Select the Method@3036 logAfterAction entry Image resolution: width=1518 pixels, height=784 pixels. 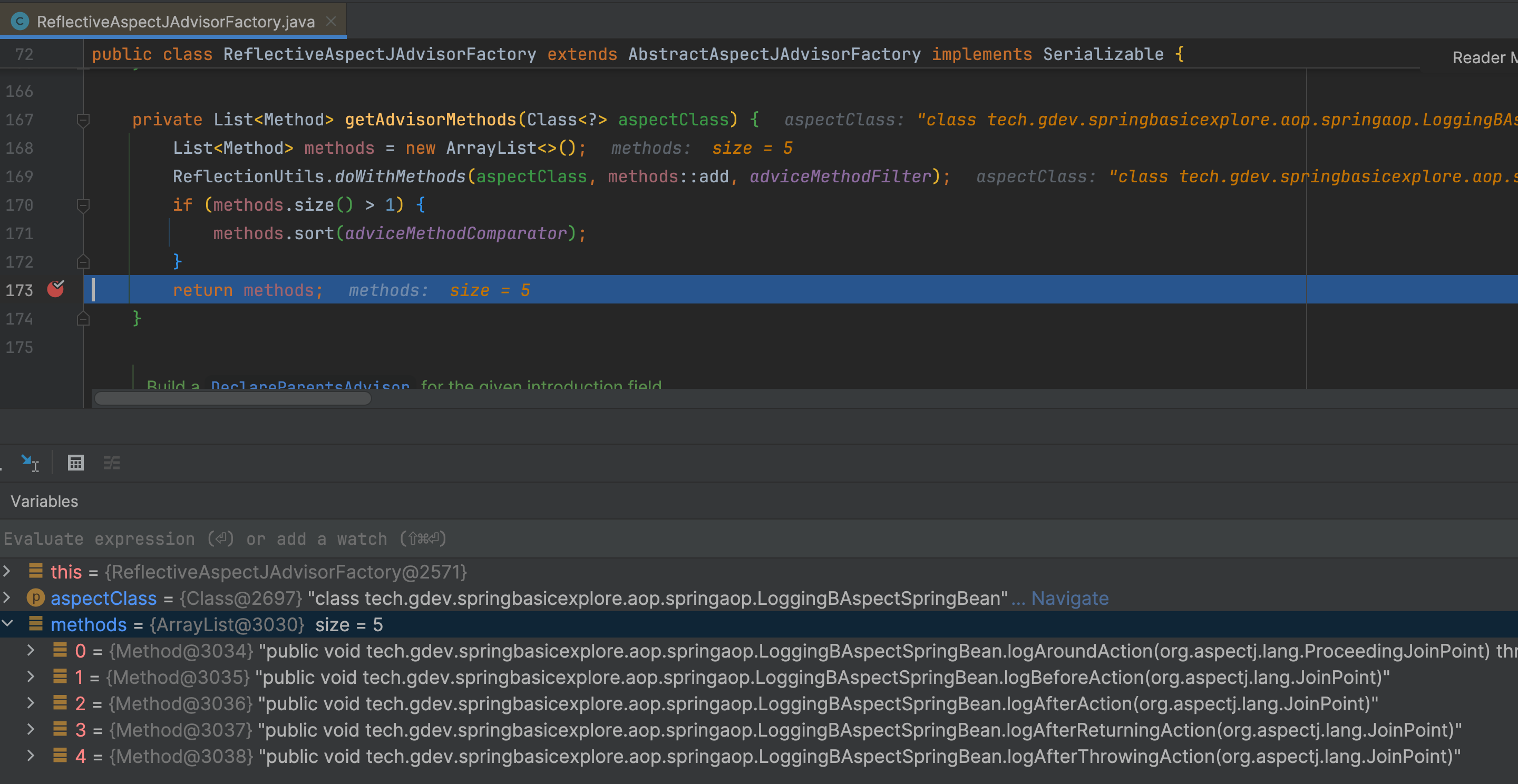[x=759, y=704]
